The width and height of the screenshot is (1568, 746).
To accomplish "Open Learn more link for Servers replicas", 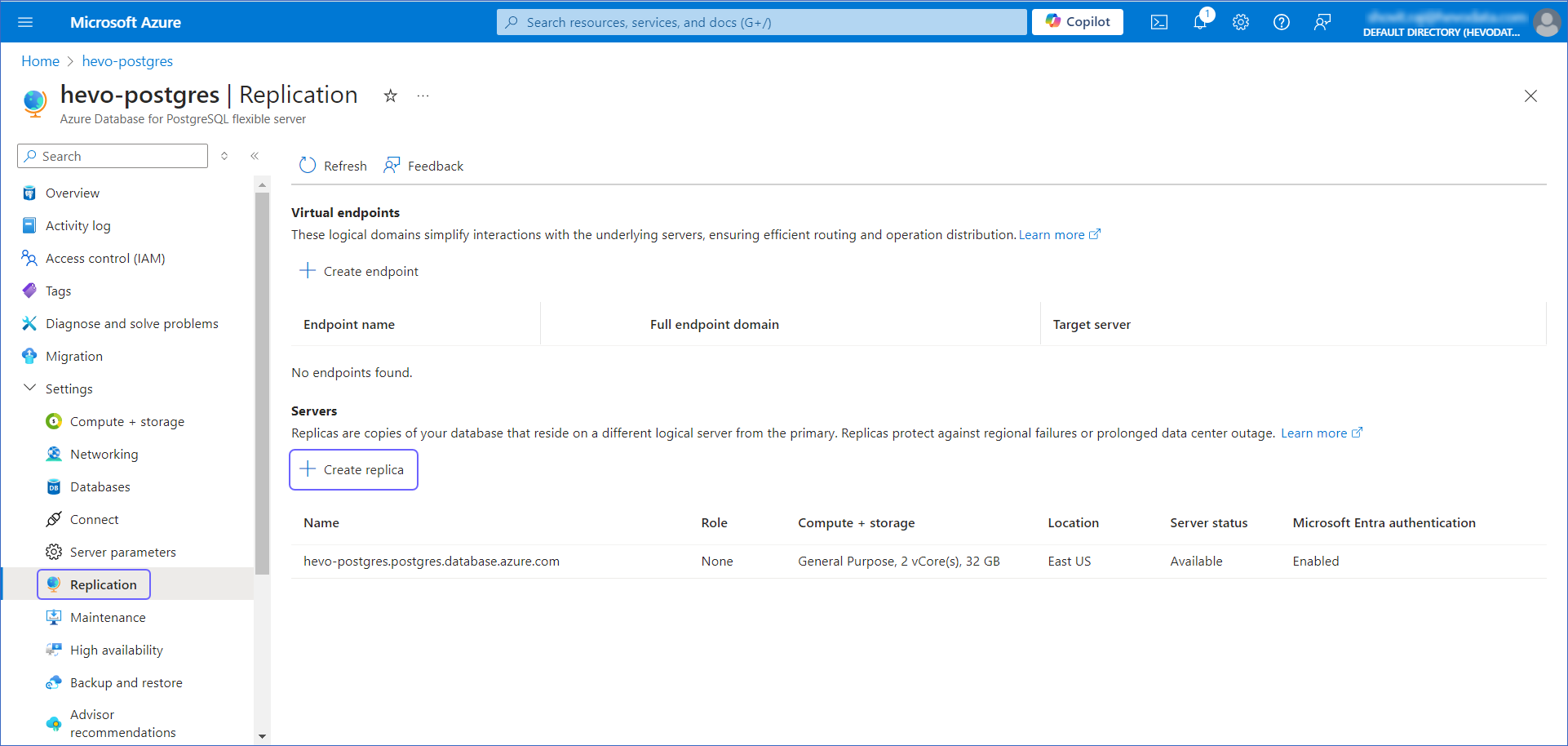I will coord(1322,433).
